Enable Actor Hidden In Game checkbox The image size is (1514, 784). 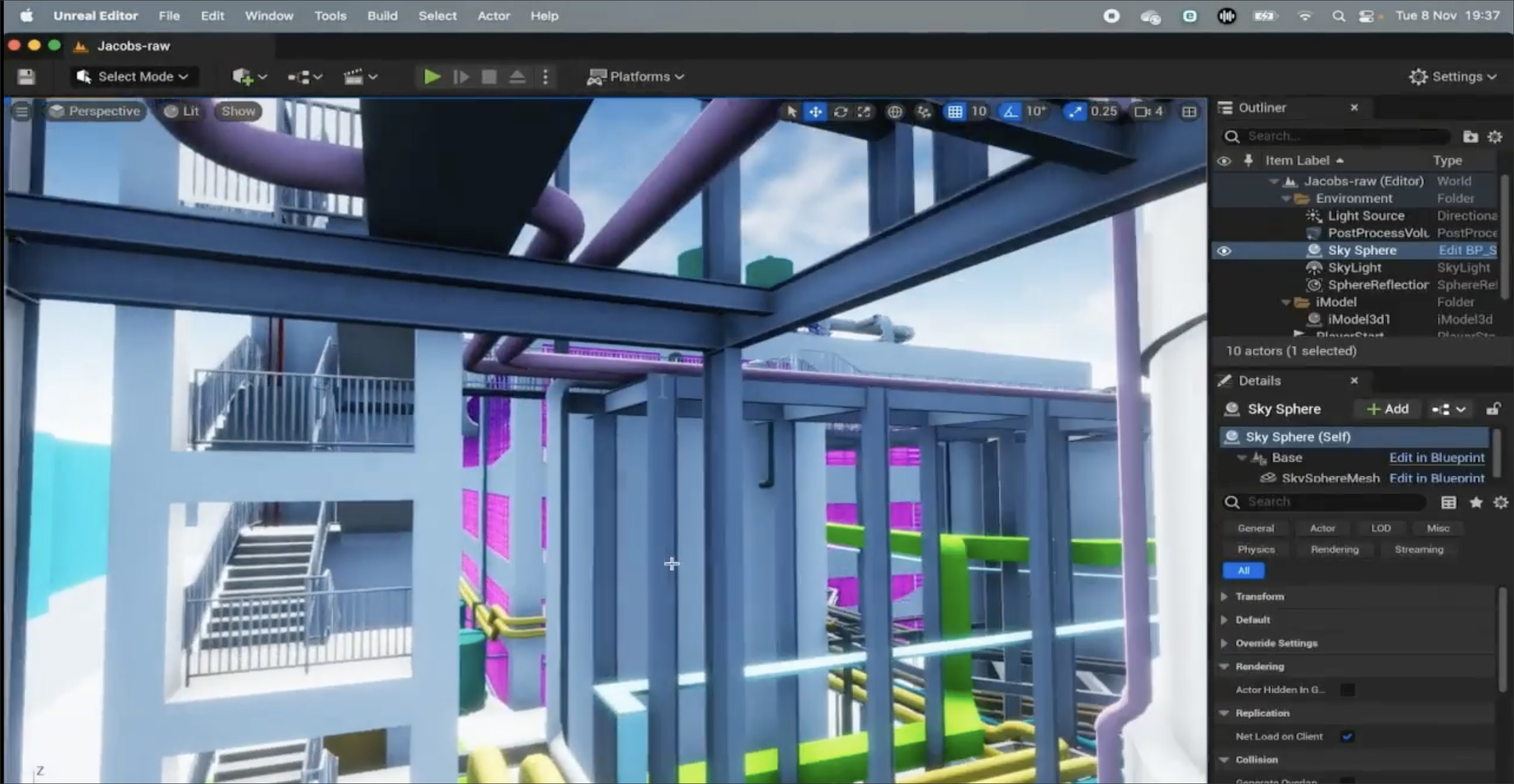pyautogui.click(x=1347, y=690)
